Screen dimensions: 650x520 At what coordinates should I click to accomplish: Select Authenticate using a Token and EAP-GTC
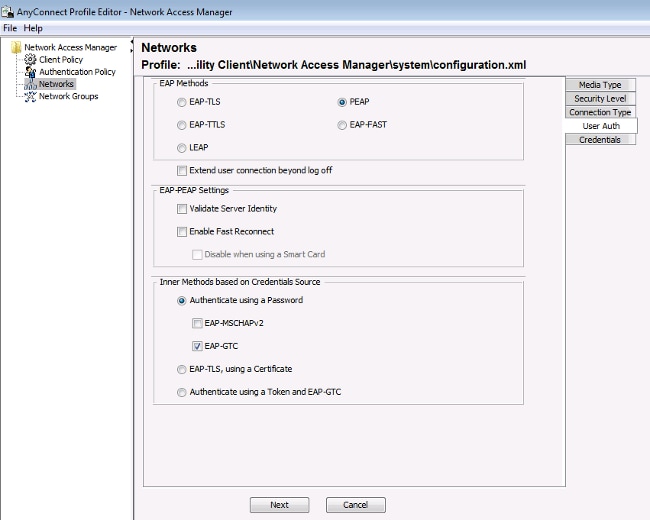point(182,392)
